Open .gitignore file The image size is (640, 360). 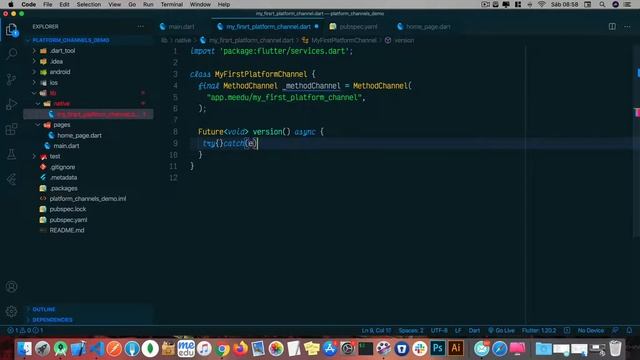[x=62, y=167]
